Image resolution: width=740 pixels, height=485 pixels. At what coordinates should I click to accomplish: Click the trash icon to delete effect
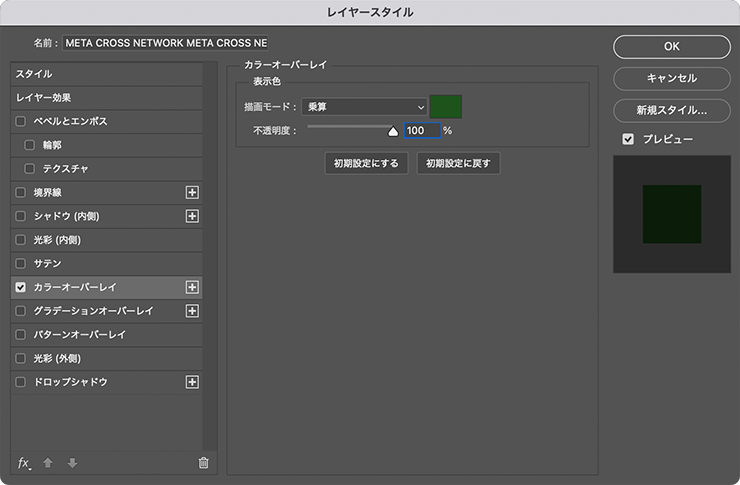(x=203, y=462)
